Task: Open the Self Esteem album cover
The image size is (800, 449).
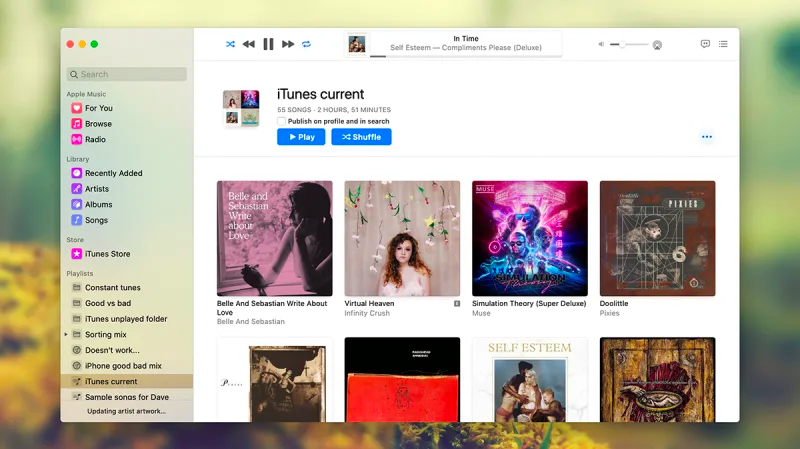Action: click(530, 380)
